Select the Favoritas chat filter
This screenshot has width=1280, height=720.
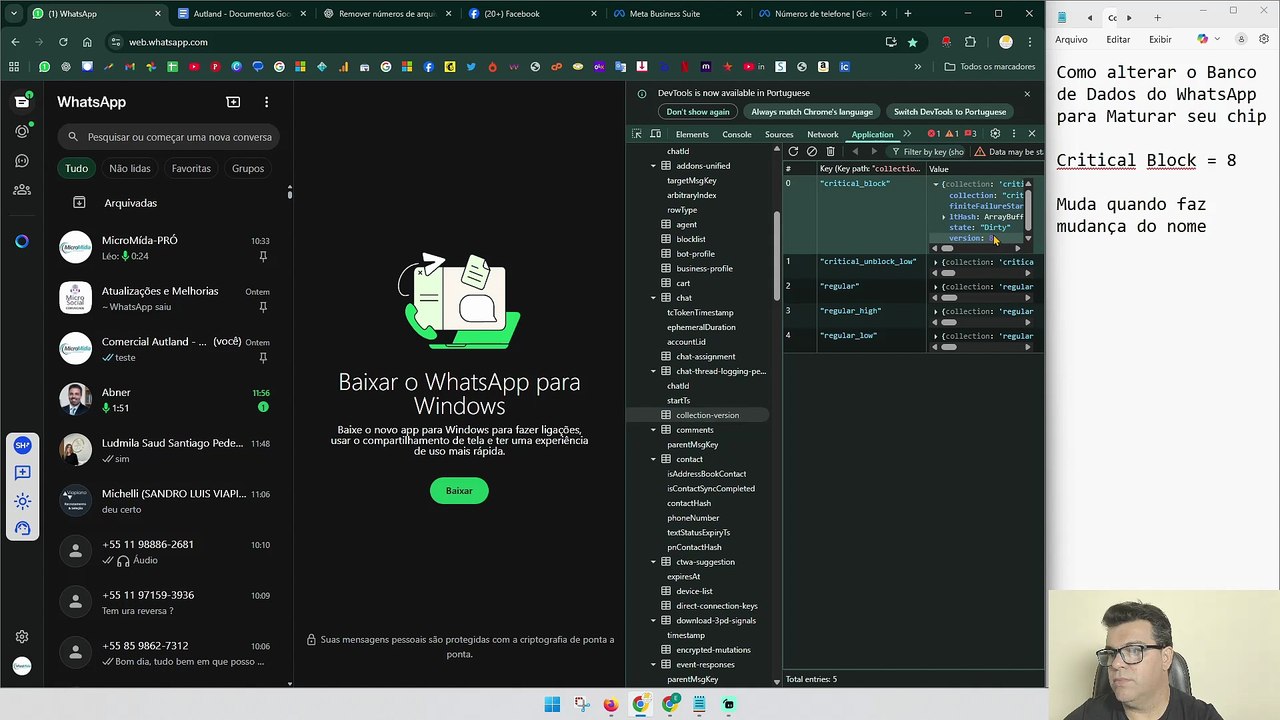(191, 168)
